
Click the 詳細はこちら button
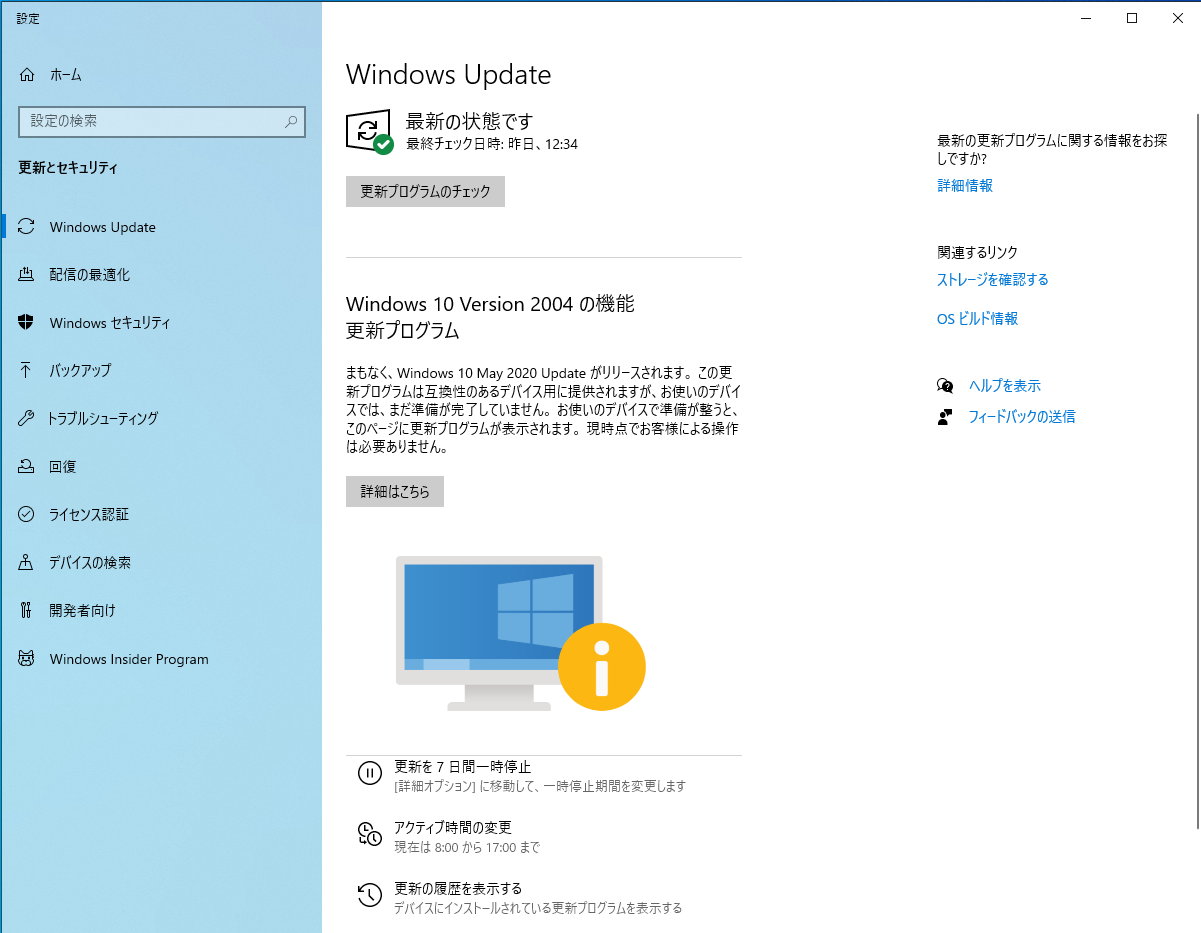pyautogui.click(x=394, y=491)
